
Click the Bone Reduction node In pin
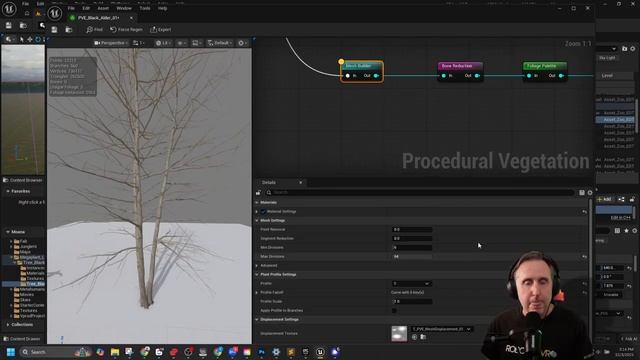[x=444, y=76]
